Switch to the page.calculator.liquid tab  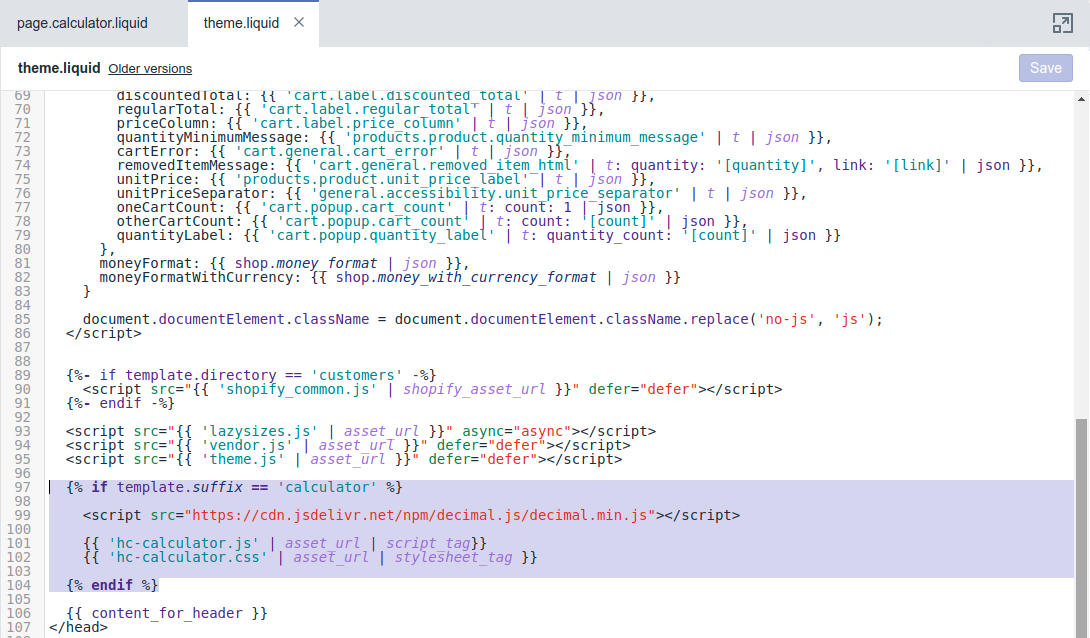click(82, 23)
